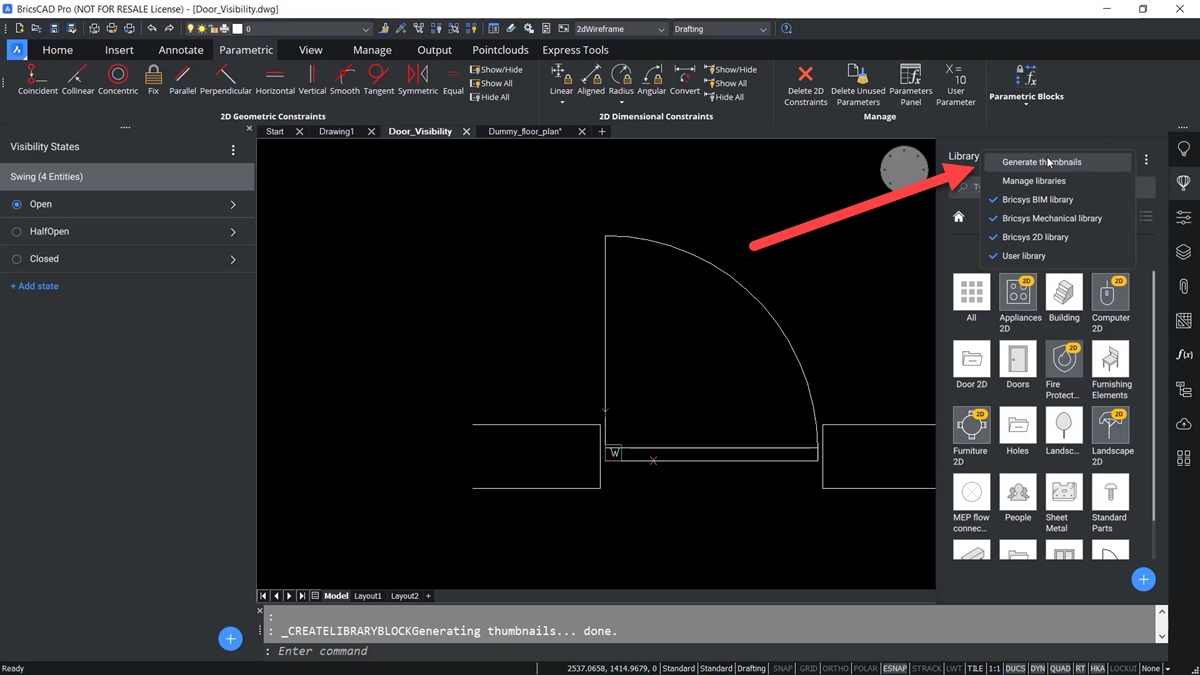The height and width of the screenshot is (675, 1200).
Task: Select the Parametric Blocks tool
Action: coord(1026,80)
